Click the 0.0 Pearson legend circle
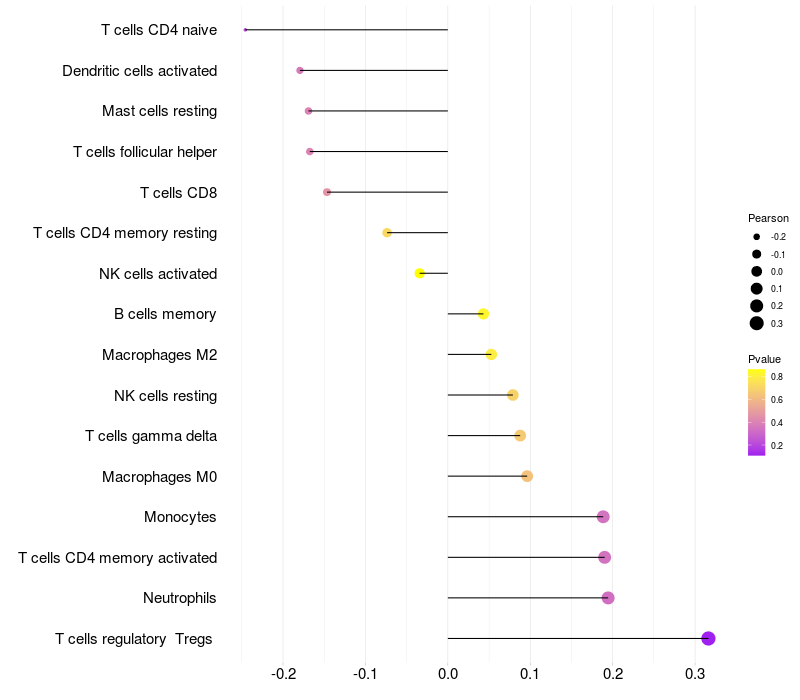 point(757,271)
